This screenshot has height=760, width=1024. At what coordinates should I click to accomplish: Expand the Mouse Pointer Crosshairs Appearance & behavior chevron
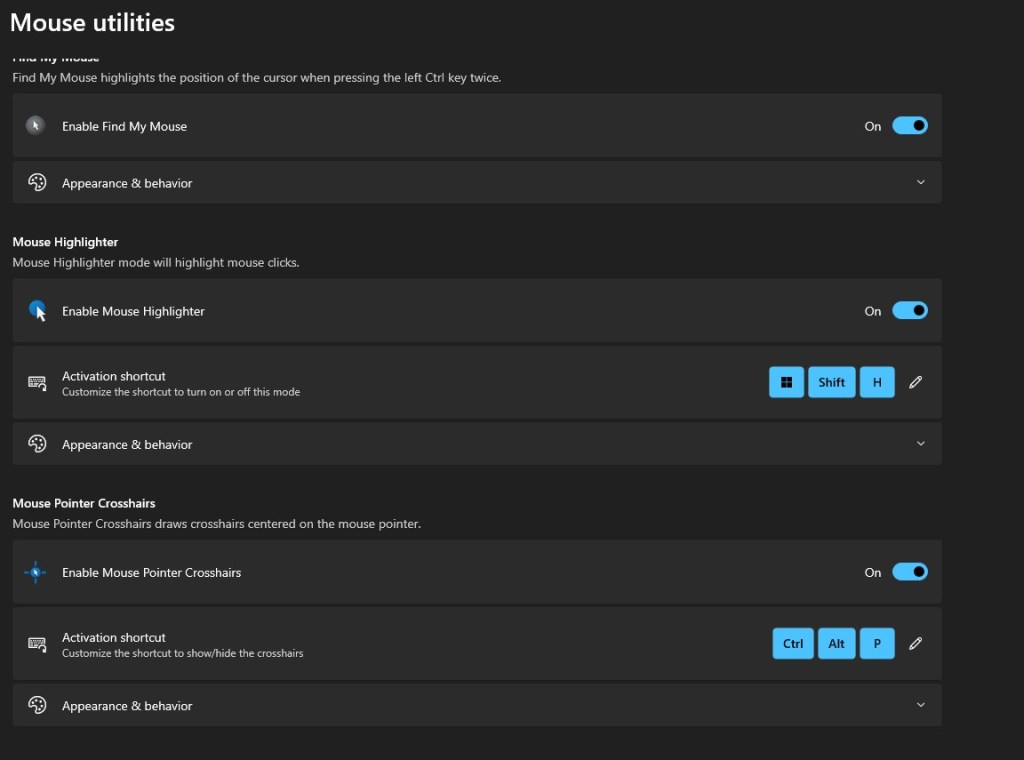[921, 705]
